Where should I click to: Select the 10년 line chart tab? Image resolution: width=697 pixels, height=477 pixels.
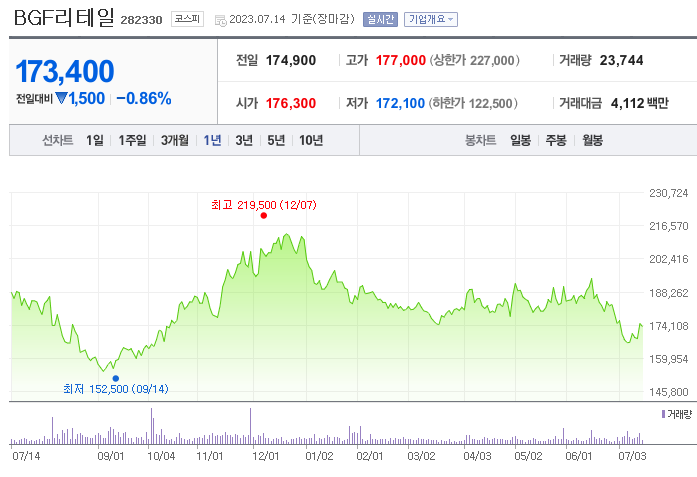click(x=311, y=140)
